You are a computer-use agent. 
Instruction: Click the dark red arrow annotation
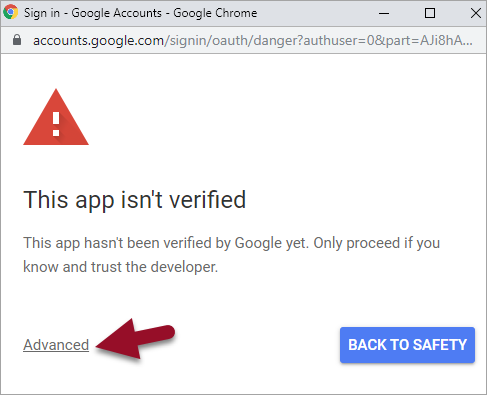(135, 339)
